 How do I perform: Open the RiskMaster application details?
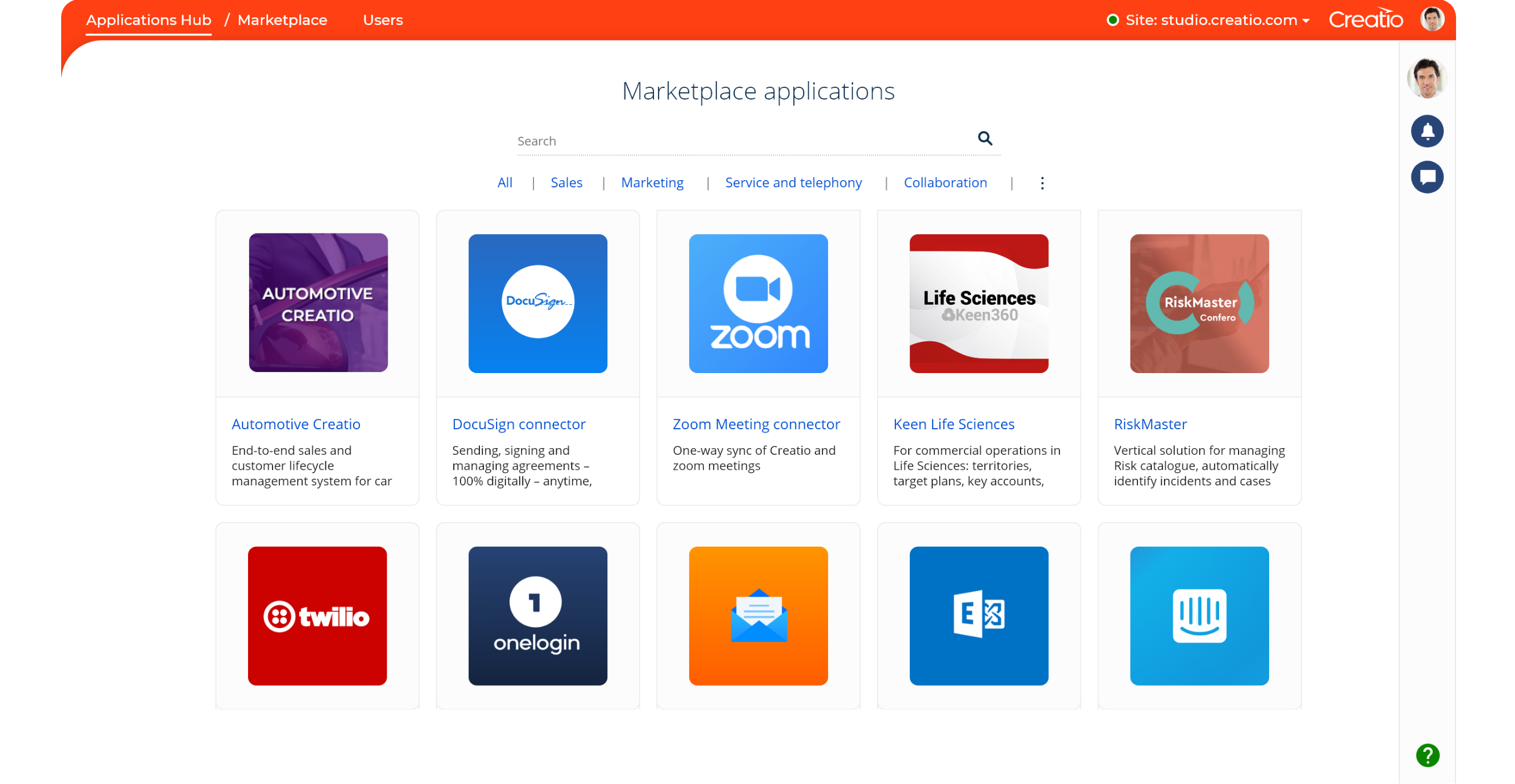(x=1150, y=424)
